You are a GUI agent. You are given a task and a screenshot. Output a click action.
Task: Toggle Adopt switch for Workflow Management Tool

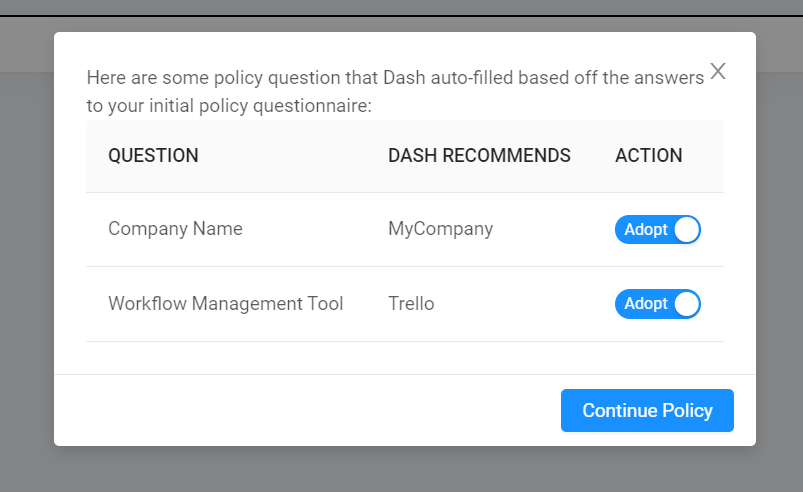point(657,303)
